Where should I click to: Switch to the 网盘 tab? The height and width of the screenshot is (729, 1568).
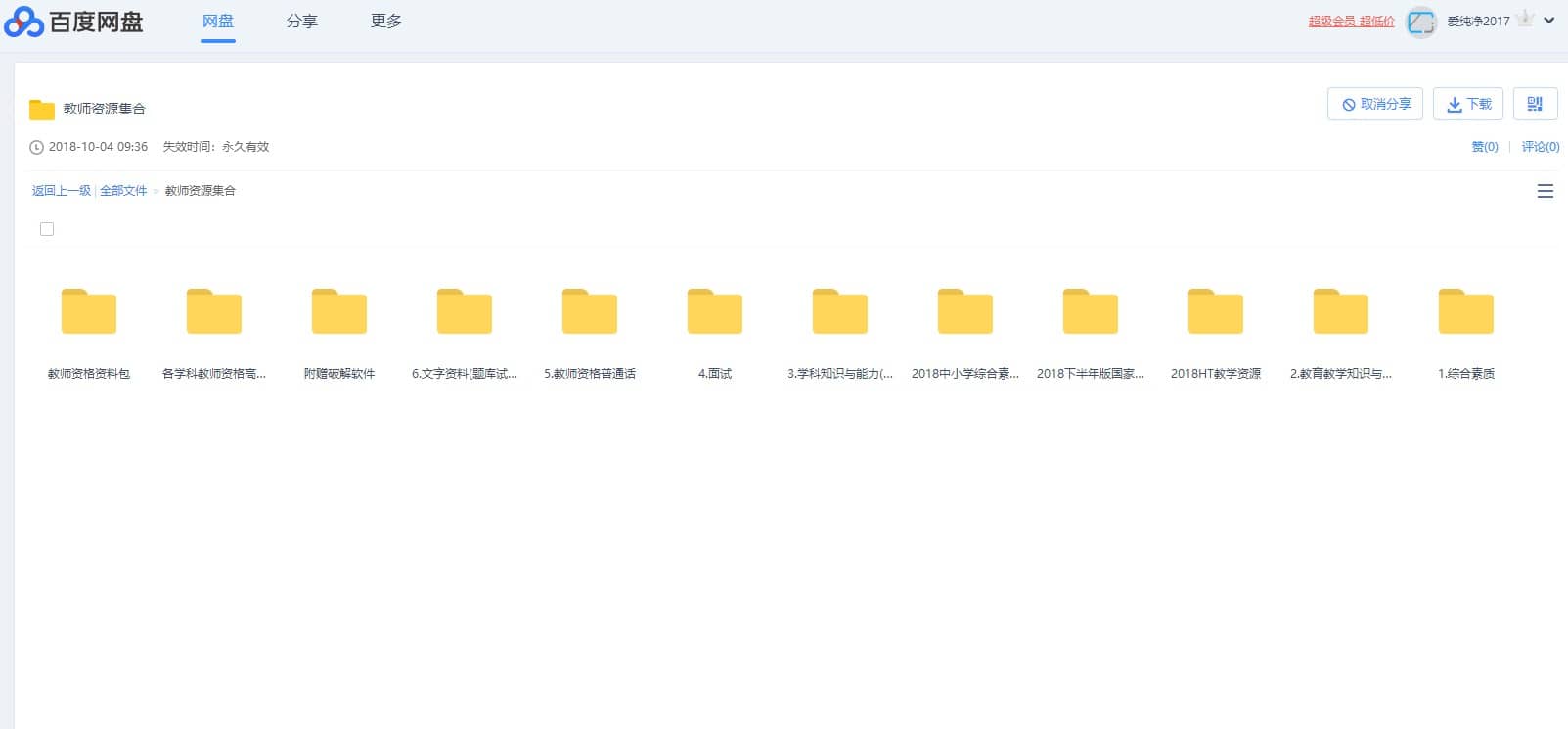point(218,22)
